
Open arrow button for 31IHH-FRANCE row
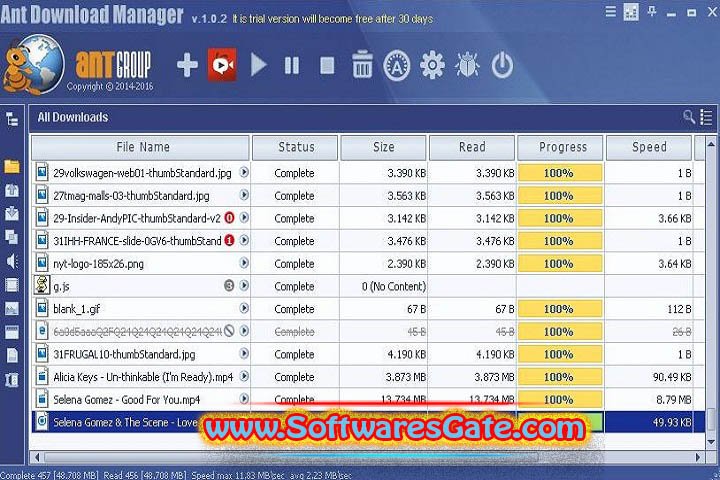244,240
